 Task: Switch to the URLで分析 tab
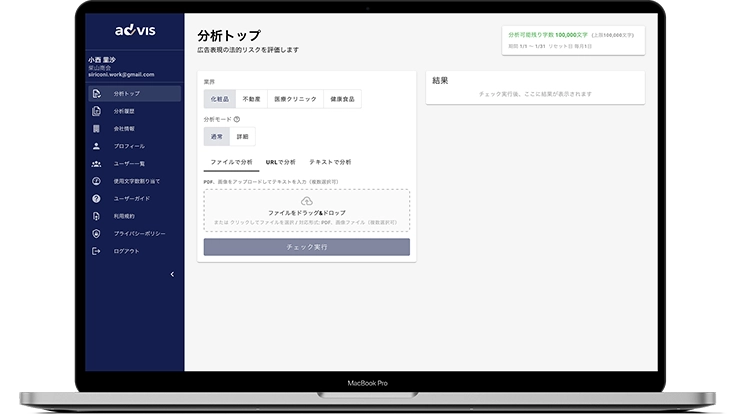click(280, 161)
